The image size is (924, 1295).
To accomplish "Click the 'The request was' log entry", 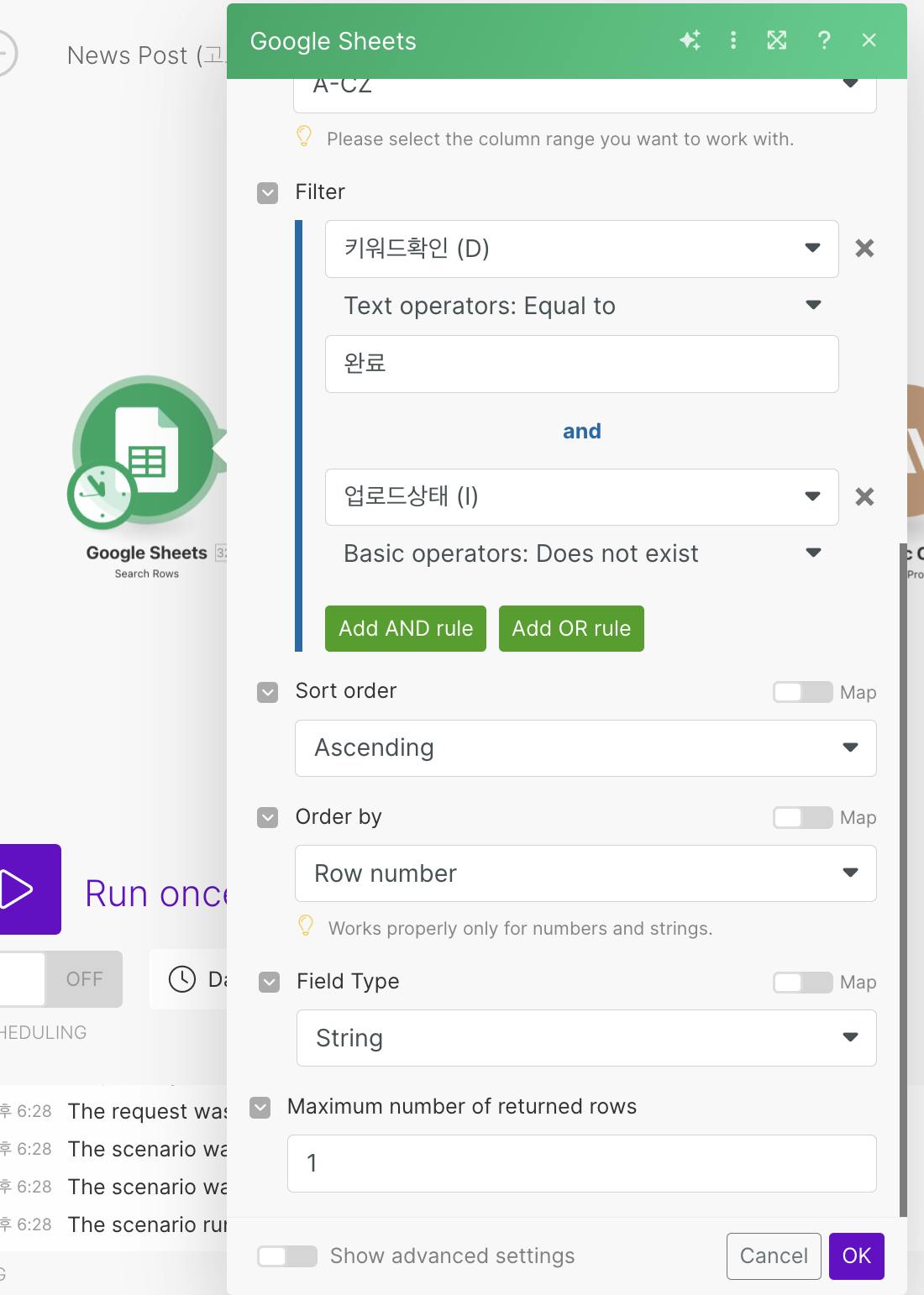I will [x=147, y=1111].
